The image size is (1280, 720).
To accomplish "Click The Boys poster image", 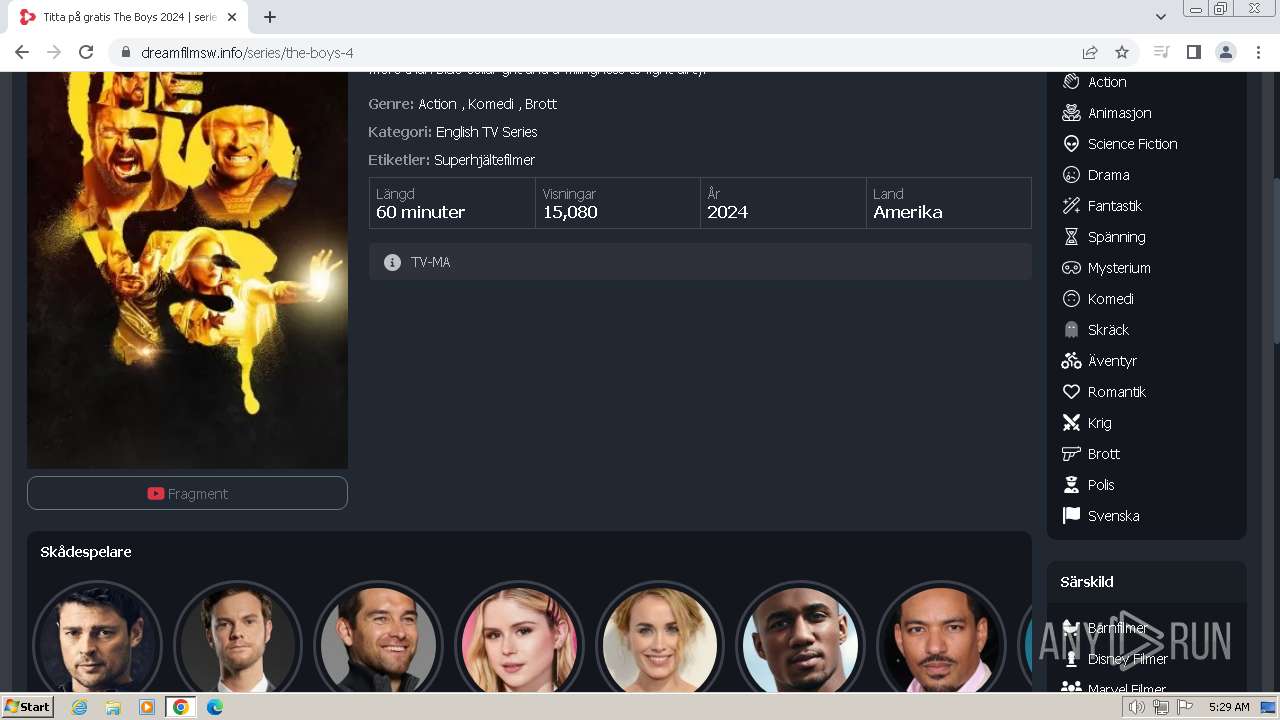I will [187, 270].
